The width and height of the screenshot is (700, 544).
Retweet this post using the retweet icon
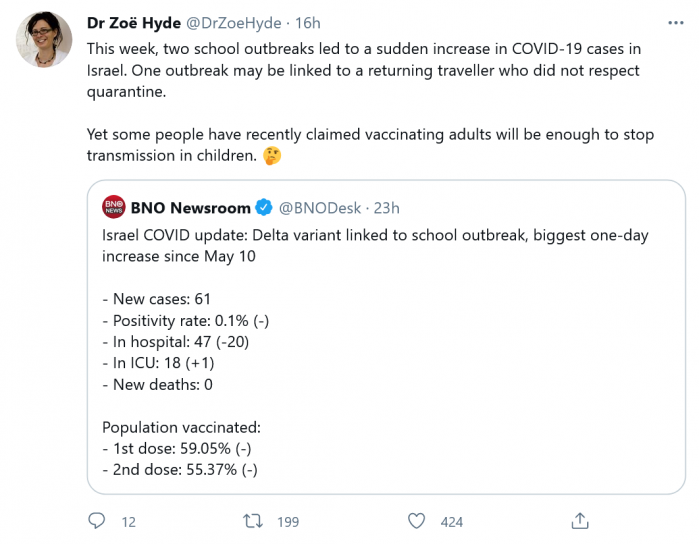(255, 521)
